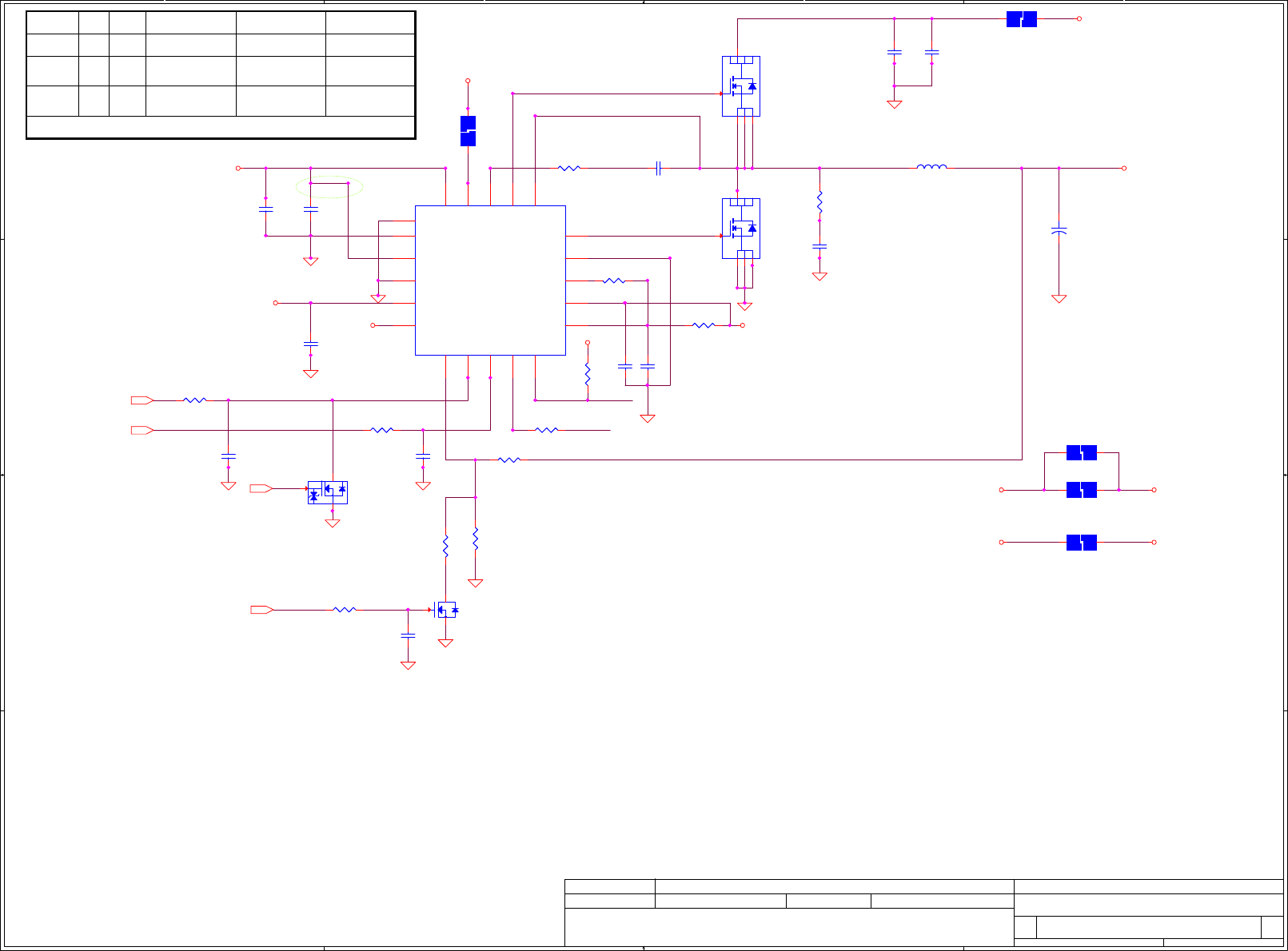
Task: Select the resistor in series with bootstrap capacitor
Action: pos(569,168)
